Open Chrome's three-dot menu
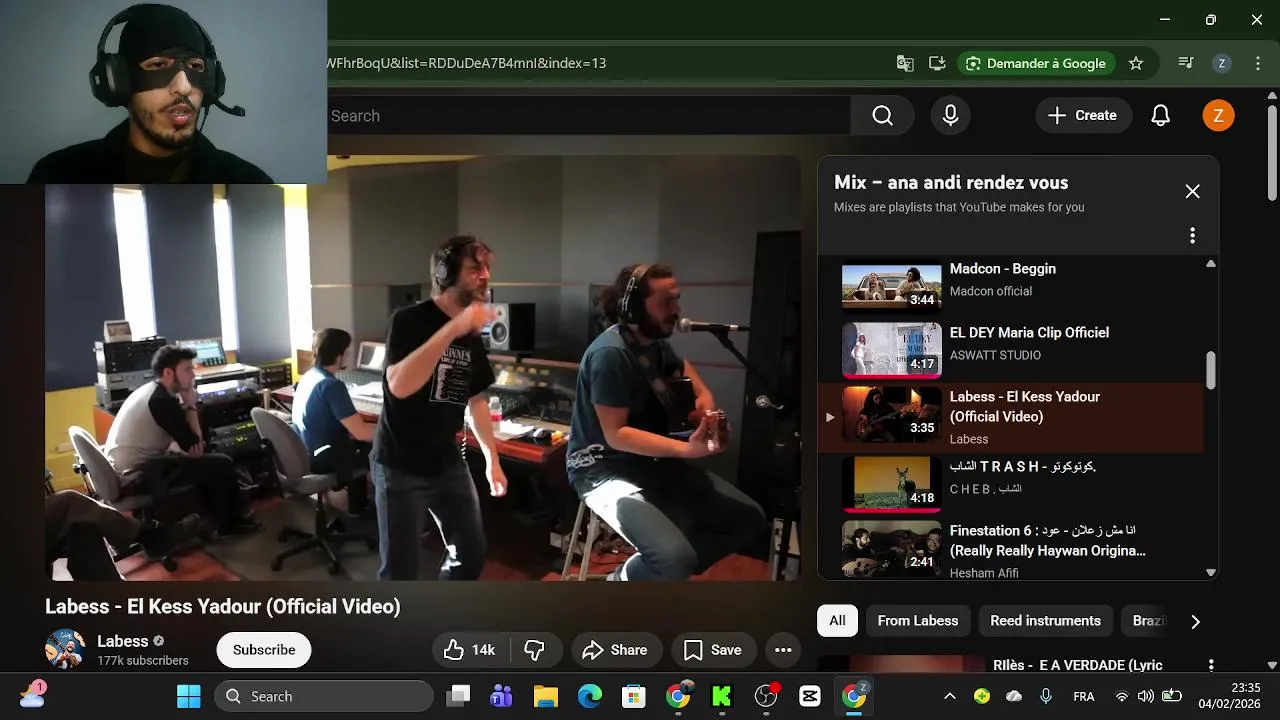The height and width of the screenshot is (720, 1280). point(1258,63)
